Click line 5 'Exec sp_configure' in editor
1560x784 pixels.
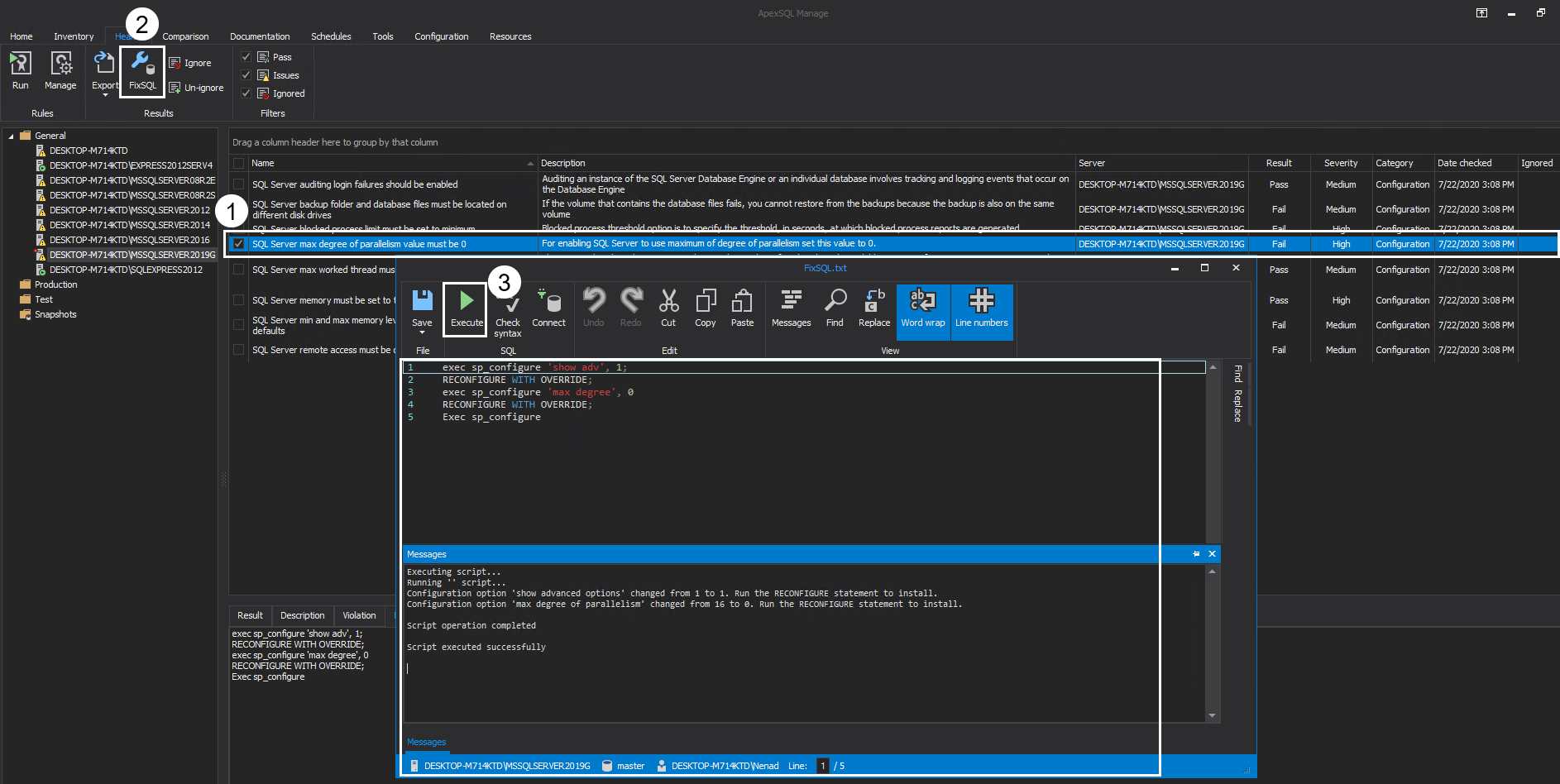coord(491,418)
